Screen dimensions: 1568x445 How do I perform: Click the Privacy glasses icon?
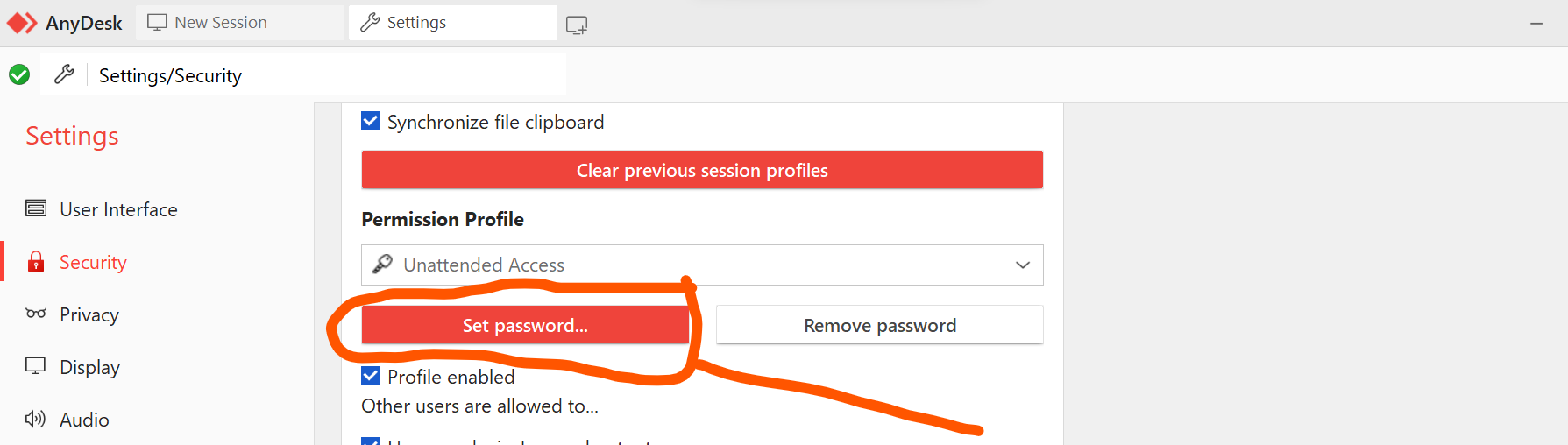coord(36,314)
